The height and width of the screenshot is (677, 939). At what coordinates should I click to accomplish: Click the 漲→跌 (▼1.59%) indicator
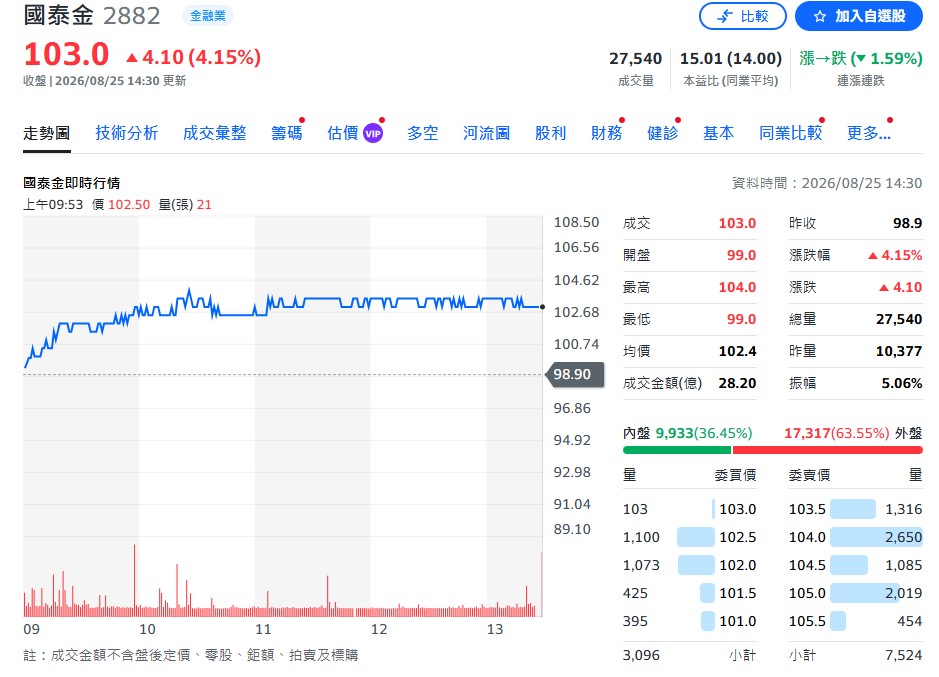(x=861, y=59)
